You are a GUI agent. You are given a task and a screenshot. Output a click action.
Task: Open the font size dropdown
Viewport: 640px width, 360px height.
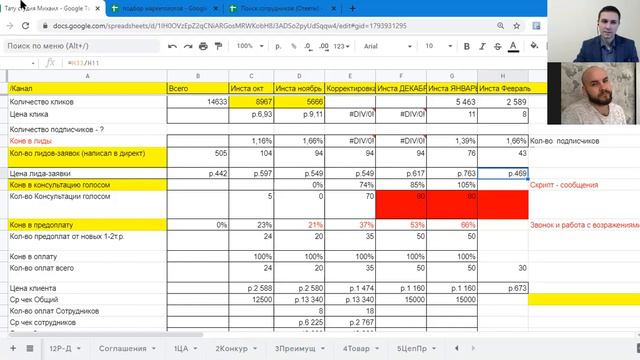point(438,46)
